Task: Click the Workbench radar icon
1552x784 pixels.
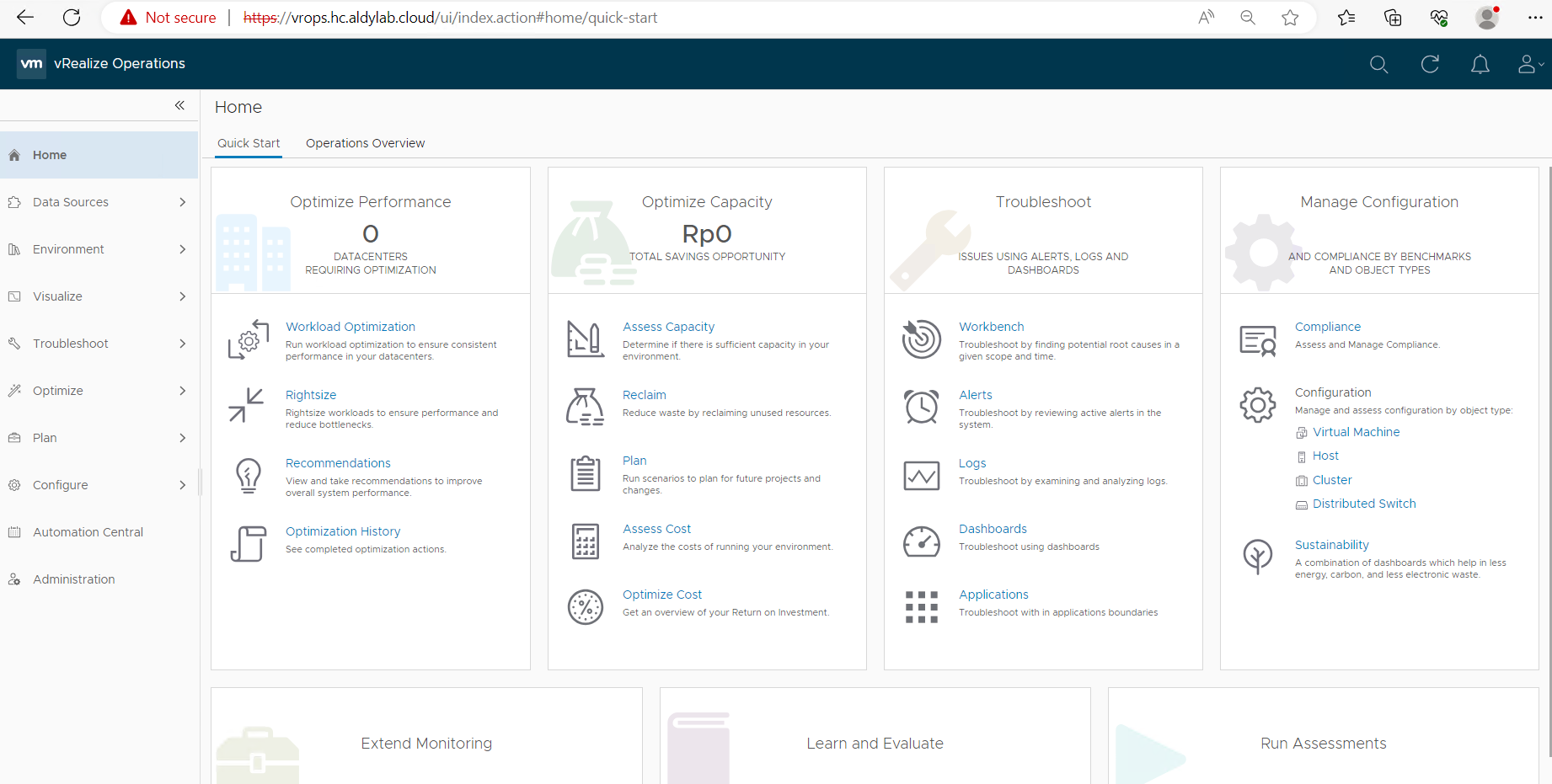Action: coord(921,339)
